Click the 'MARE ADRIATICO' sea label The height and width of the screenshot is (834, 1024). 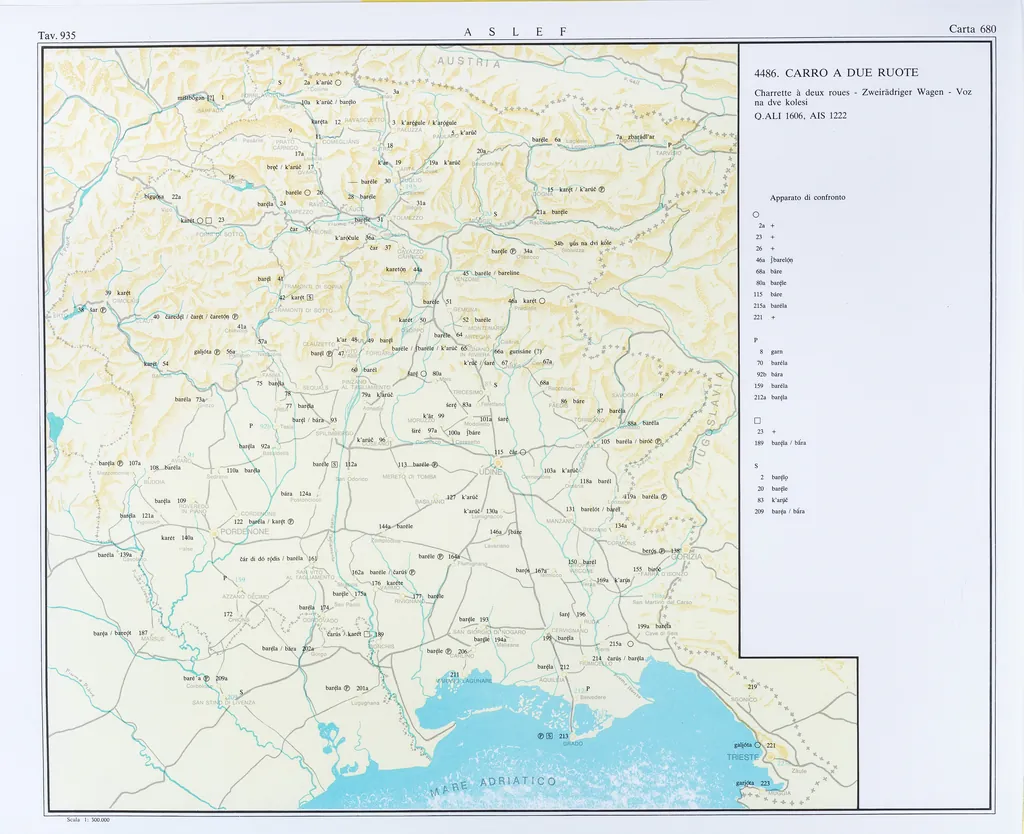pyautogui.click(x=493, y=785)
